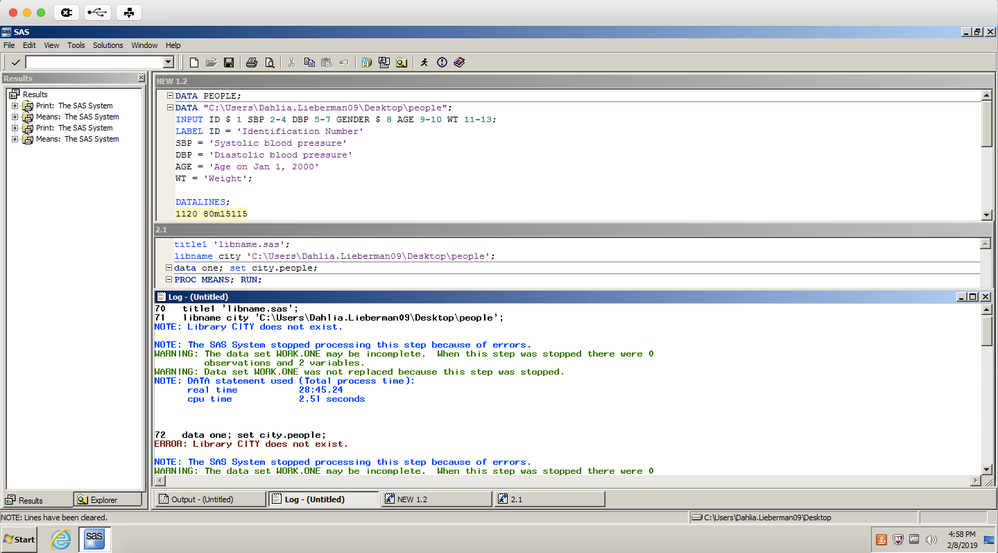This screenshot has height=553, width=998.
Task: Click the Log window title bar icon
Action: click(x=161, y=297)
